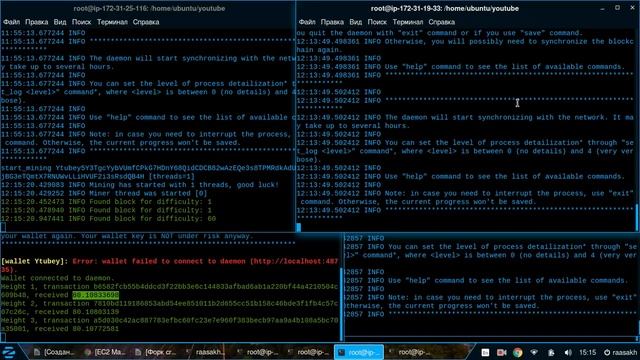
Task: Open the Wi-Fi network tray icon
Action: click(x=534, y=352)
